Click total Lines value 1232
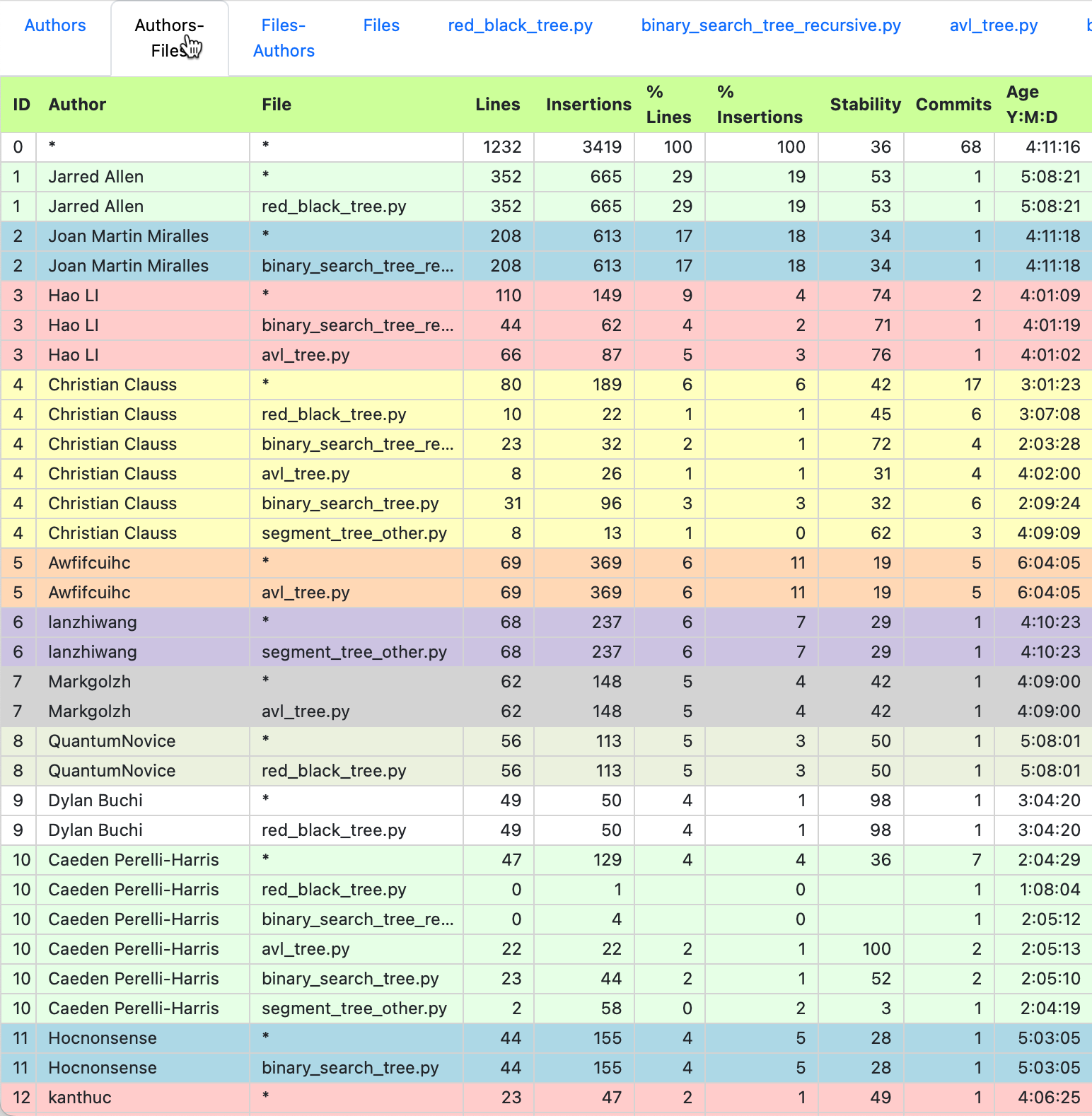1092x1116 pixels. pyautogui.click(x=502, y=147)
